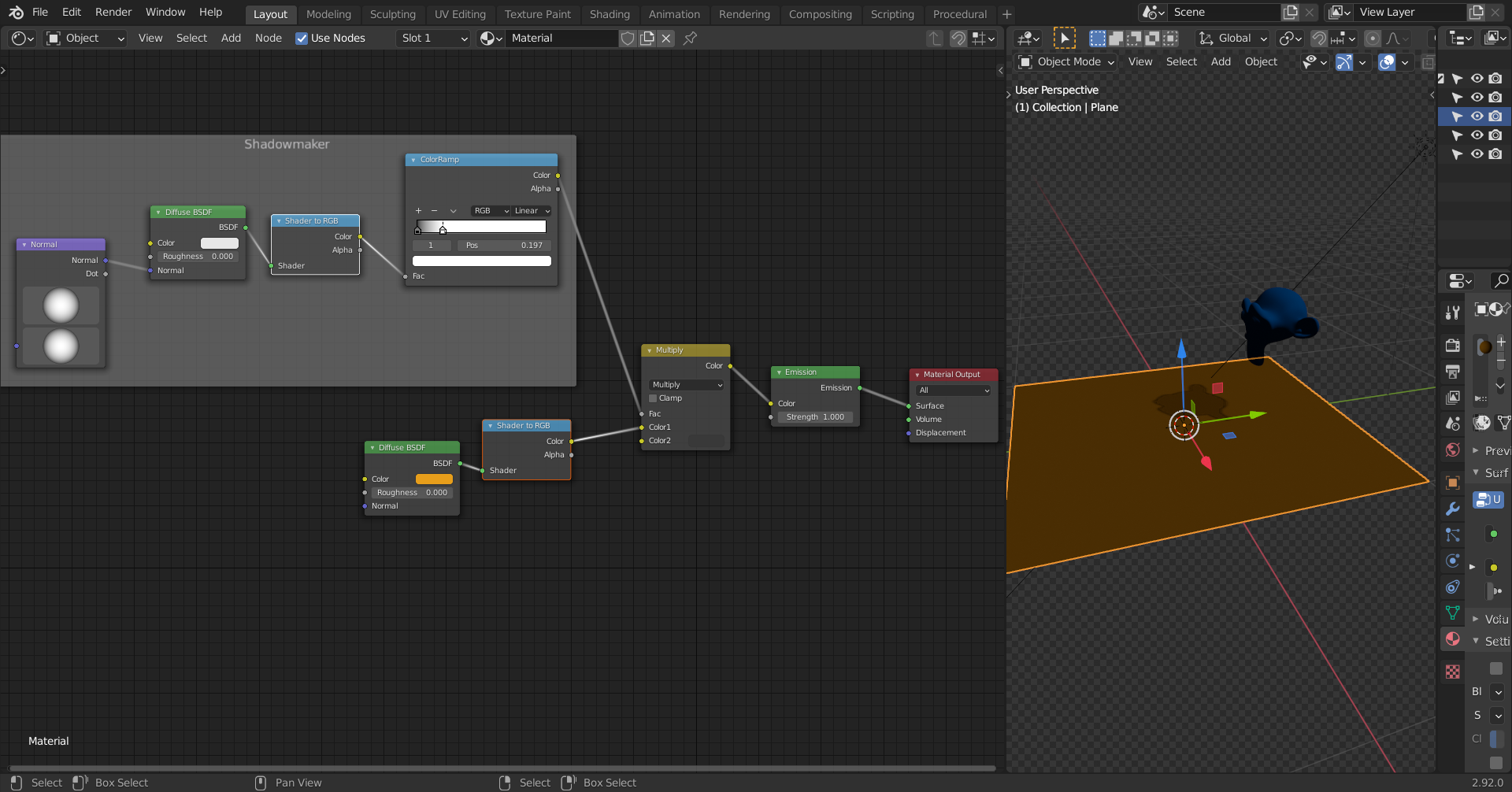The height and width of the screenshot is (792, 1512).
Task: Open the World properties tab icon
Action: 1453,450
